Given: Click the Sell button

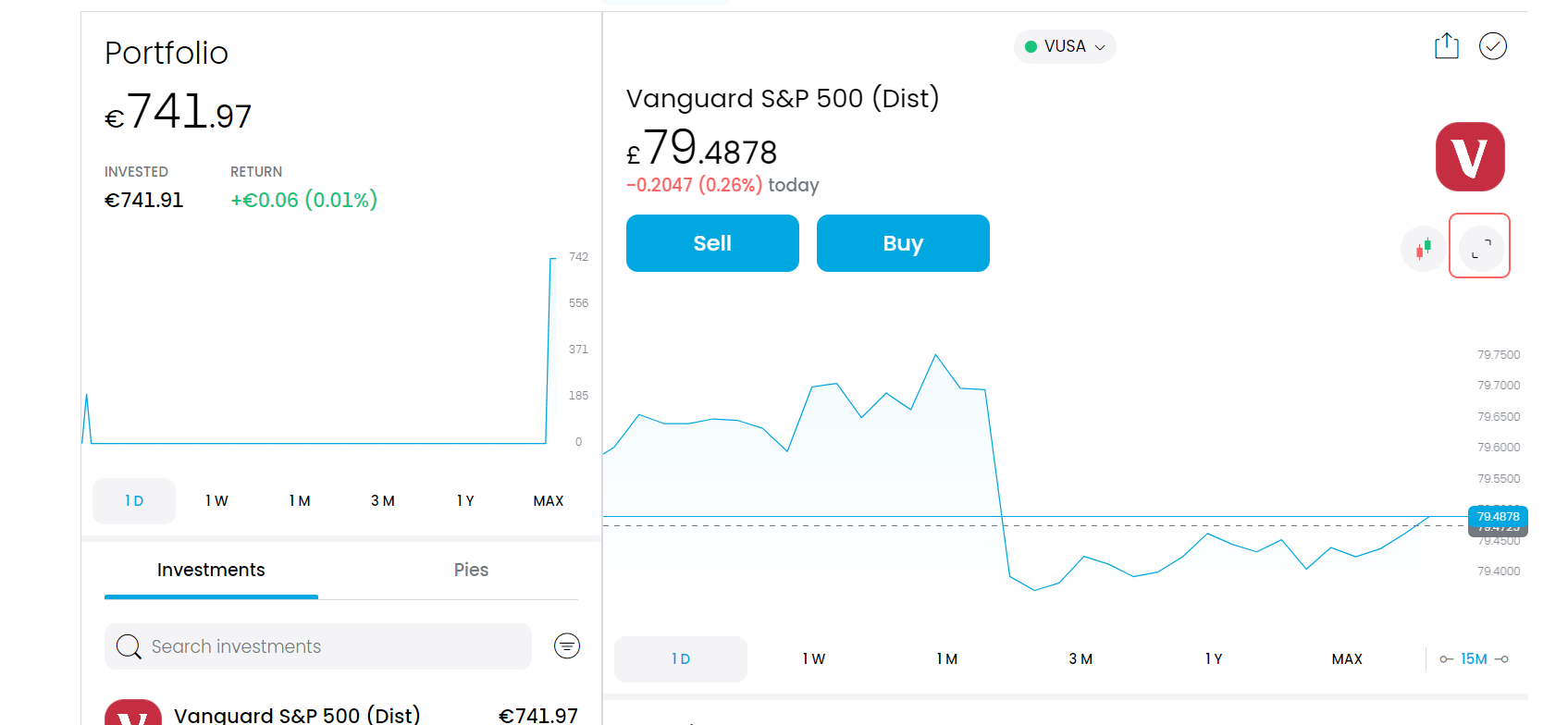Looking at the screenshot, I should point(712,243).
